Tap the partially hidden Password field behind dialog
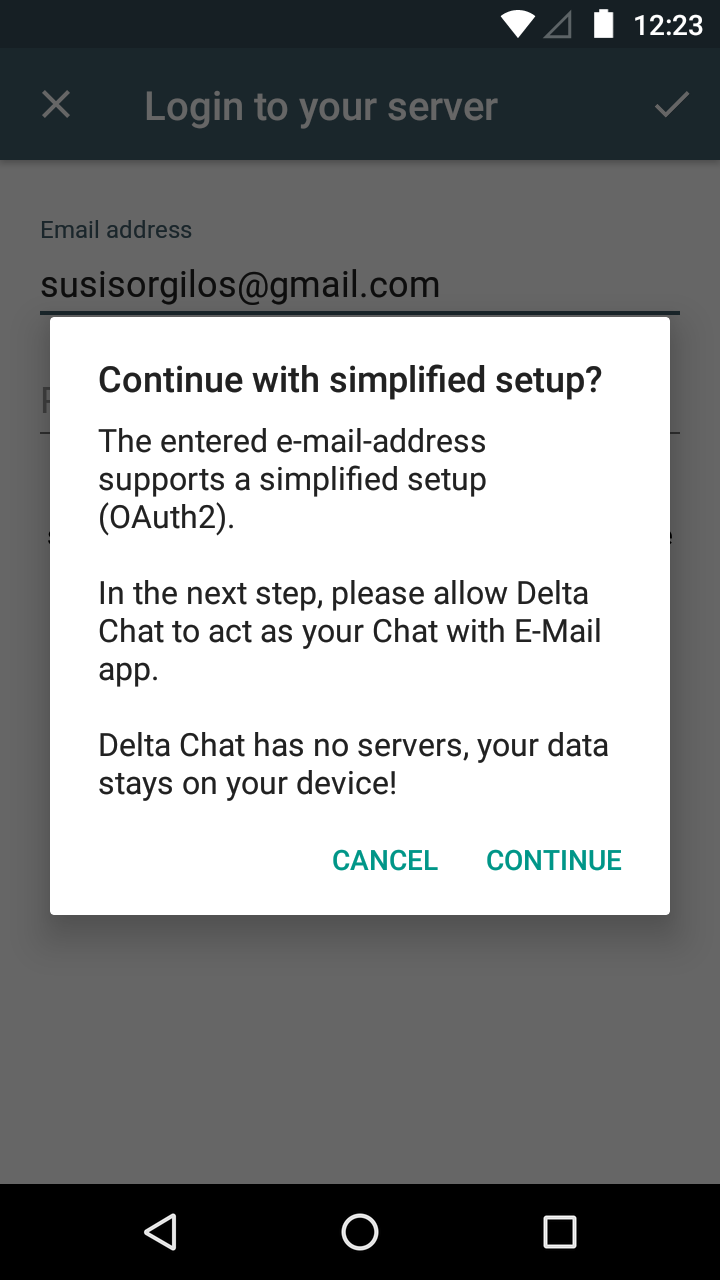Viewport: 720px width, 1280px height. 44,402
